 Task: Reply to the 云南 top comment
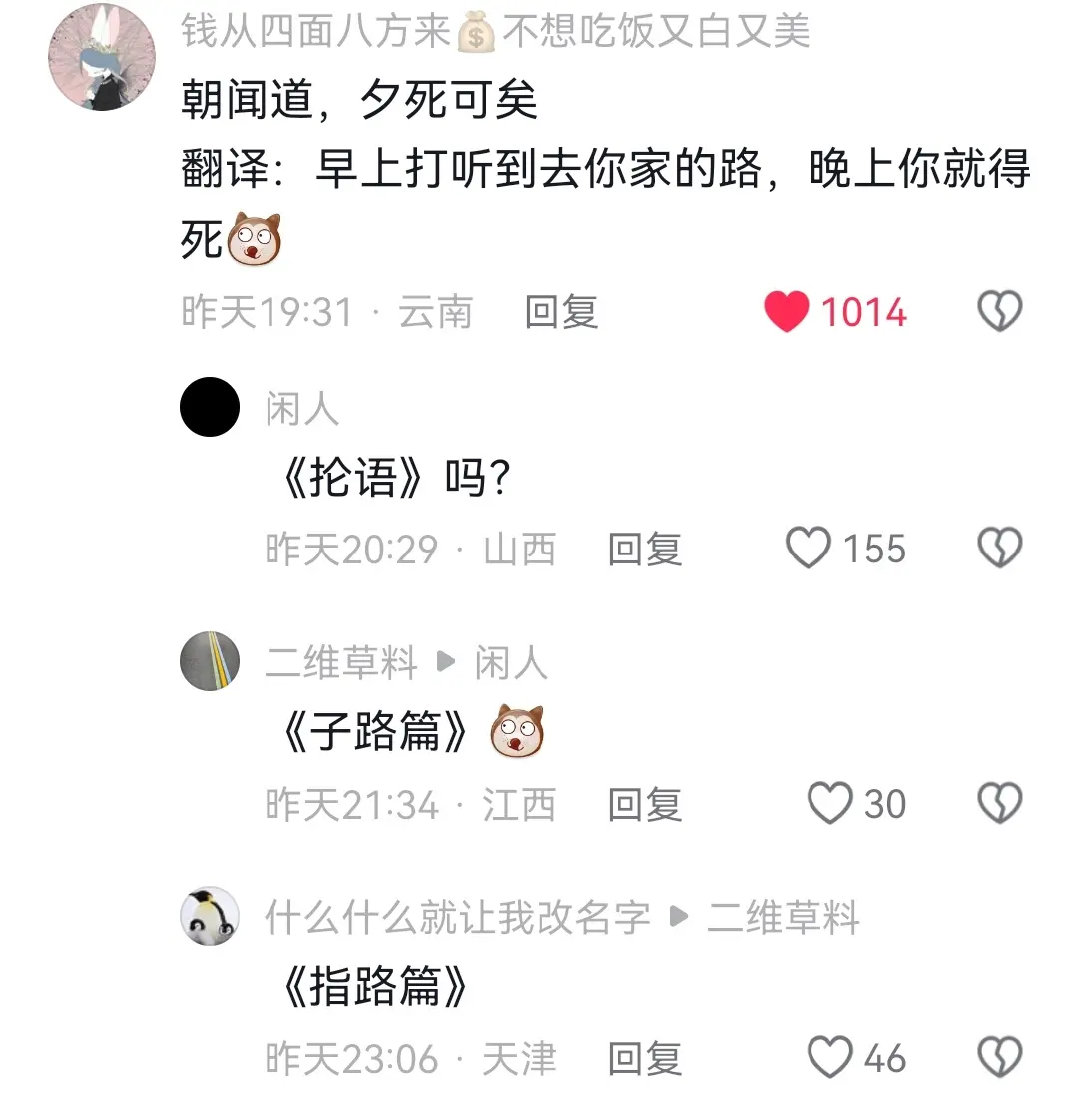coord(562,311)
